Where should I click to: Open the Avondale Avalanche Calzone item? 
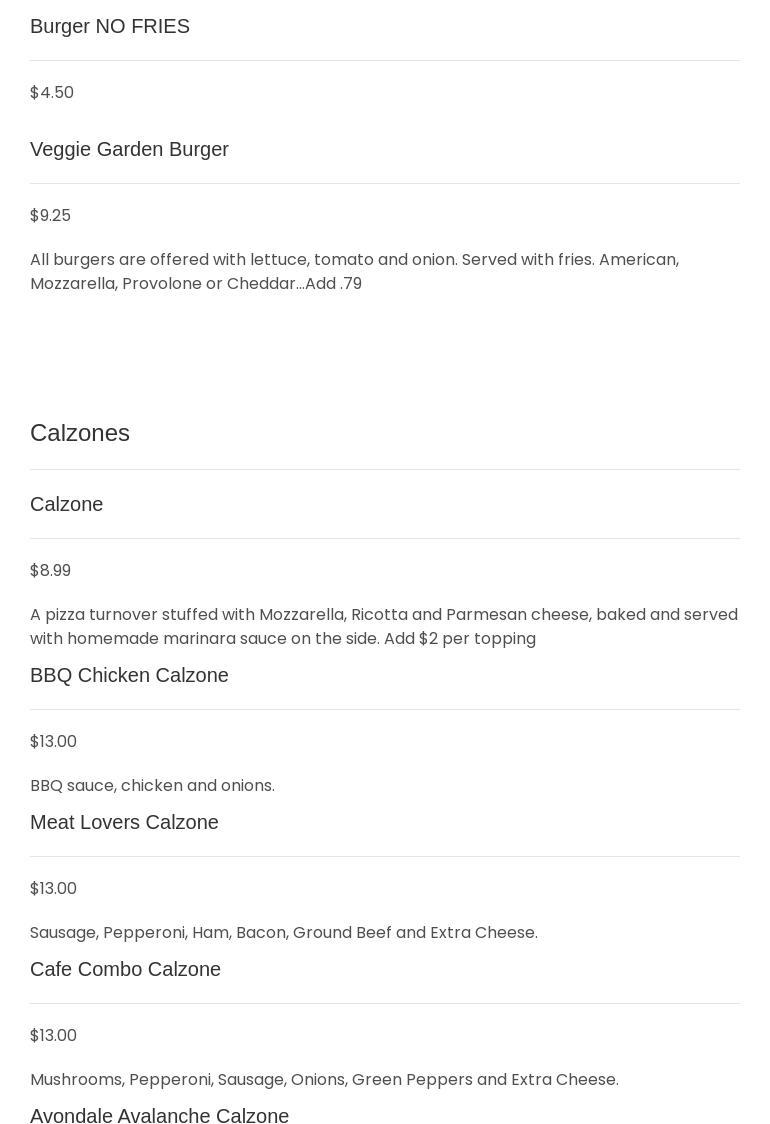tap(159, 1115)
